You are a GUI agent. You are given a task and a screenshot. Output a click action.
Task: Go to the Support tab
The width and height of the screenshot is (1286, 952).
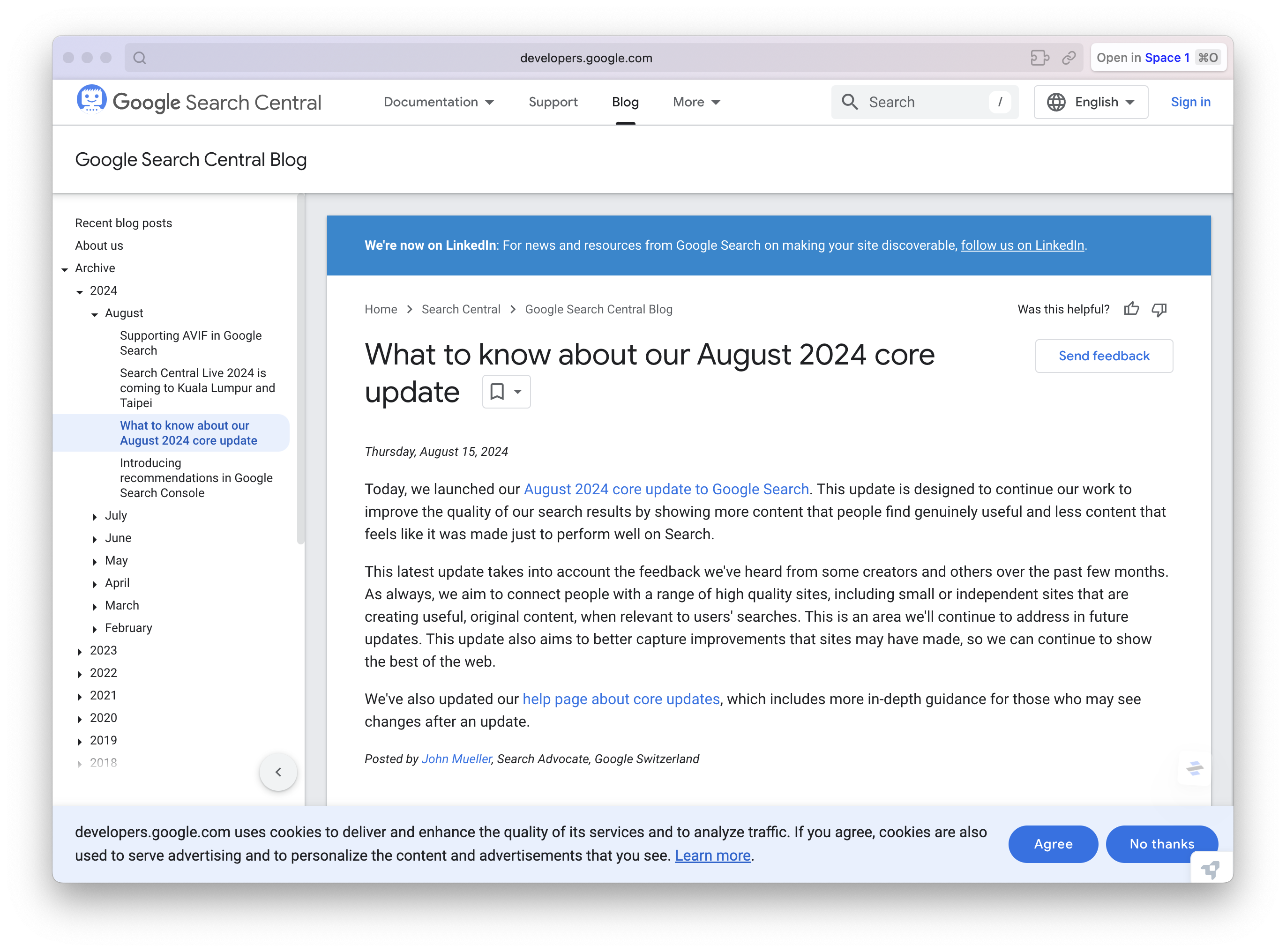(x=553, y=102)
